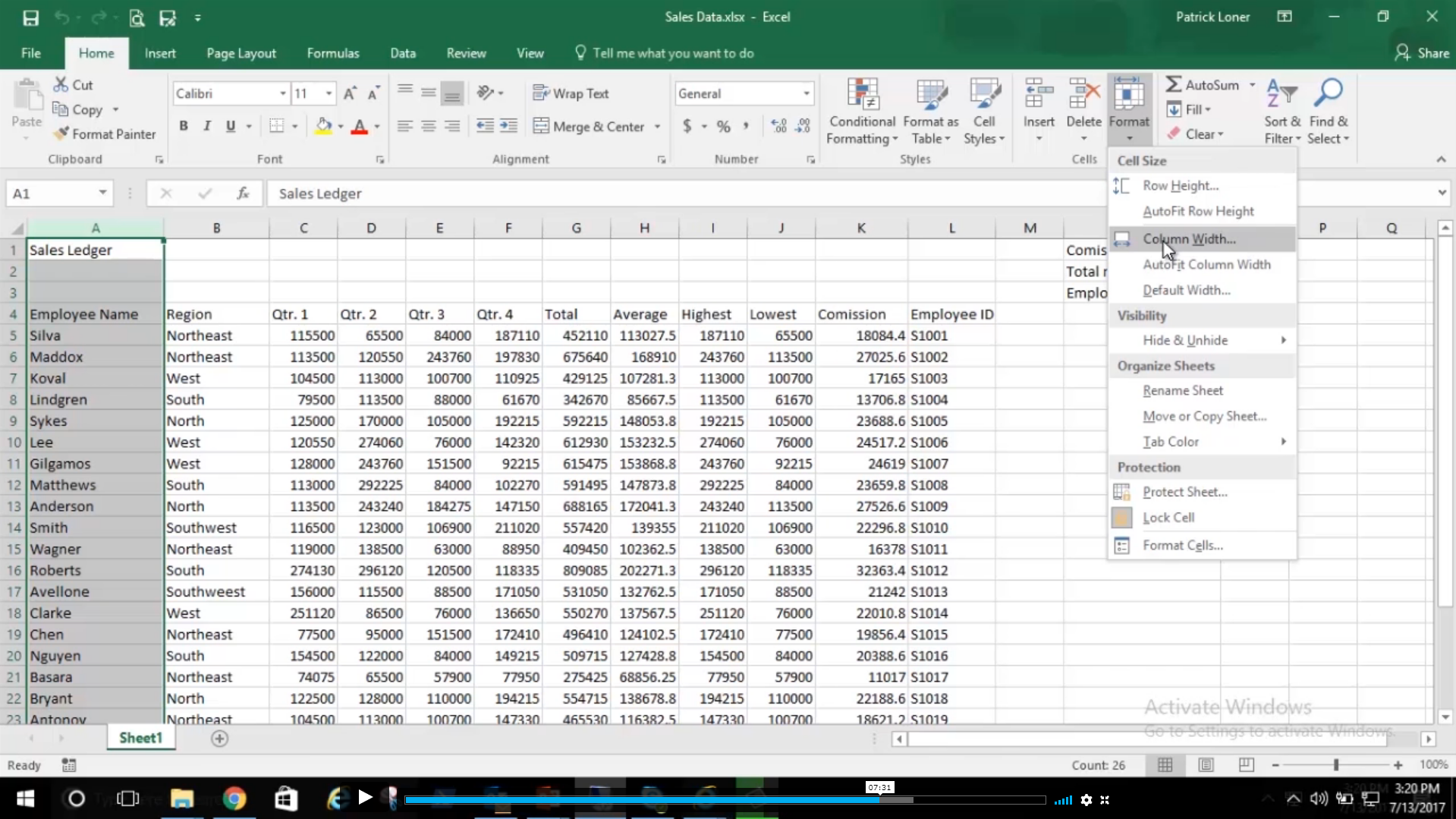Open File Explorer from the taskbar
This screenshot has width=1456, height=819.
(182, 799)
